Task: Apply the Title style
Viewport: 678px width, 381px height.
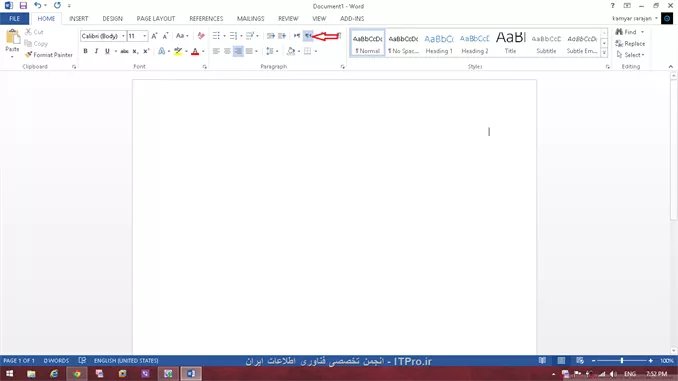Action: pyautogui.click(x=510, y=43)
